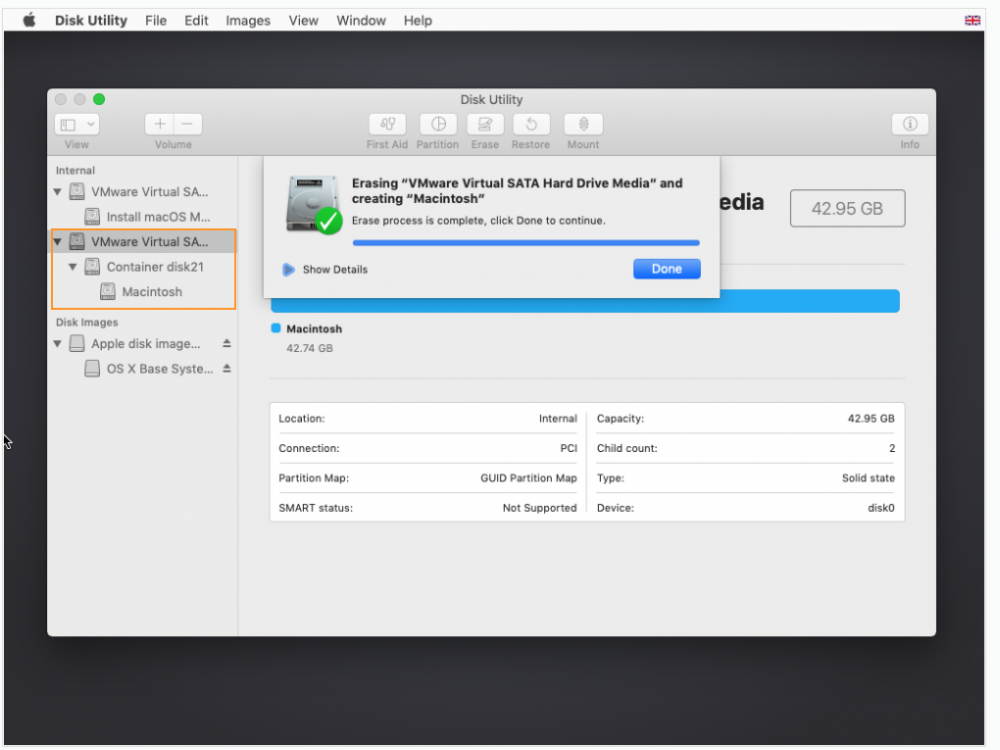This screenshot has height=750, width=1000.
Task: Click the Erase toolbar icon
Action: [485, 124]
